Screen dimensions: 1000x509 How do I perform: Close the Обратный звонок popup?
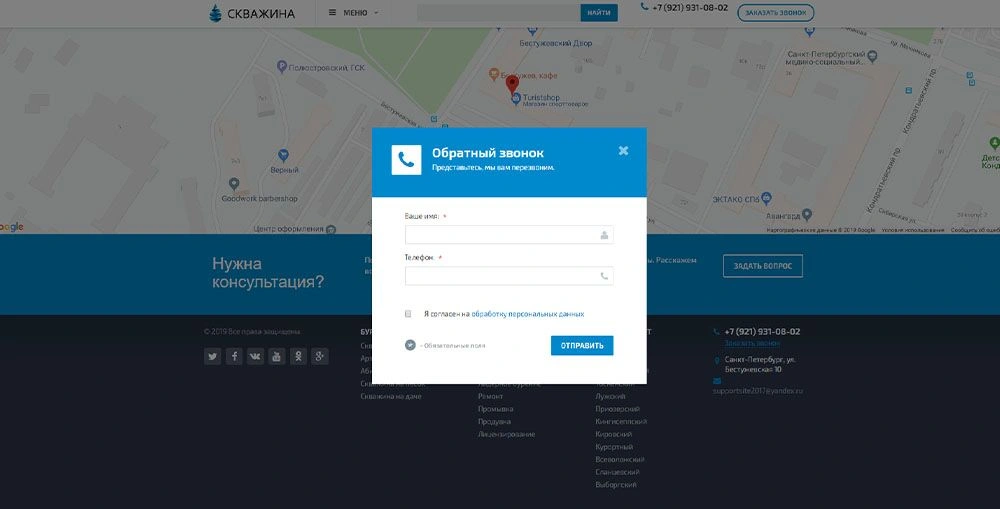click(623, 151)
